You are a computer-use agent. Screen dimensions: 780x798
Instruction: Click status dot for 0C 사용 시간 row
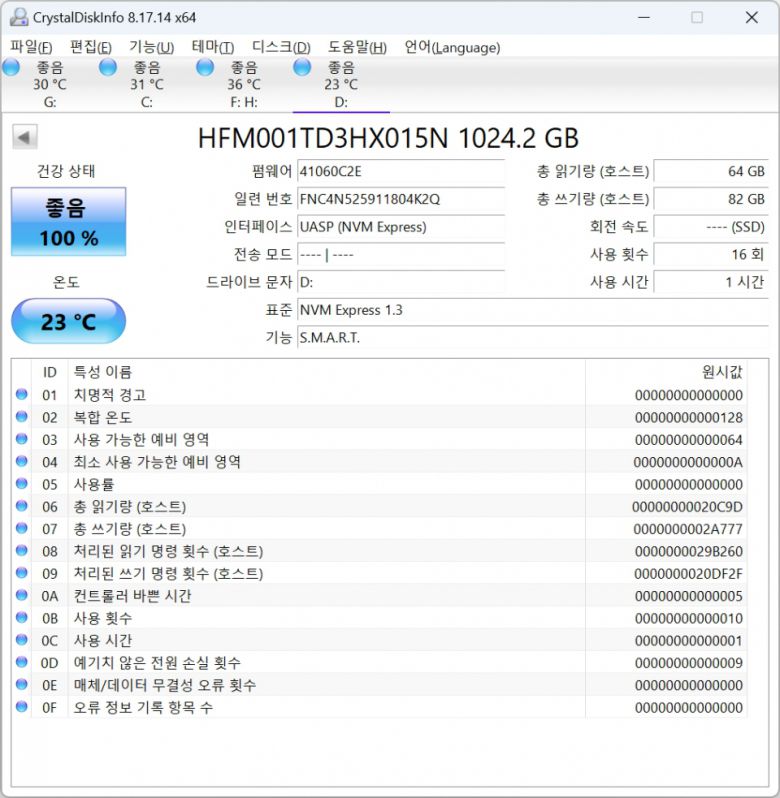click(21, 640)
